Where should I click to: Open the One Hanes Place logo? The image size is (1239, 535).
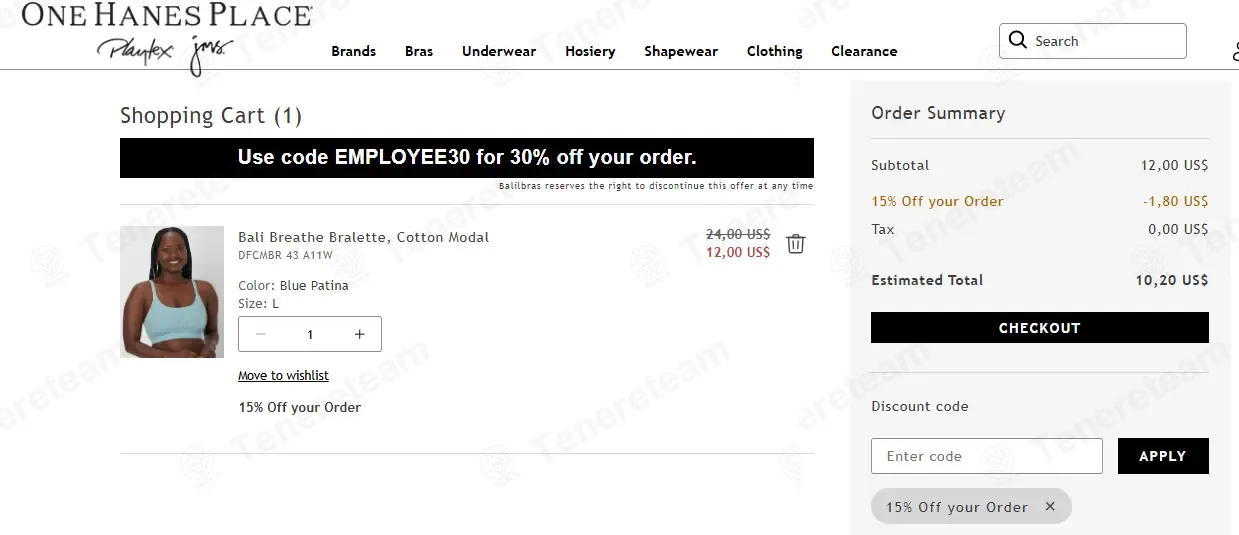pos(166,14)
